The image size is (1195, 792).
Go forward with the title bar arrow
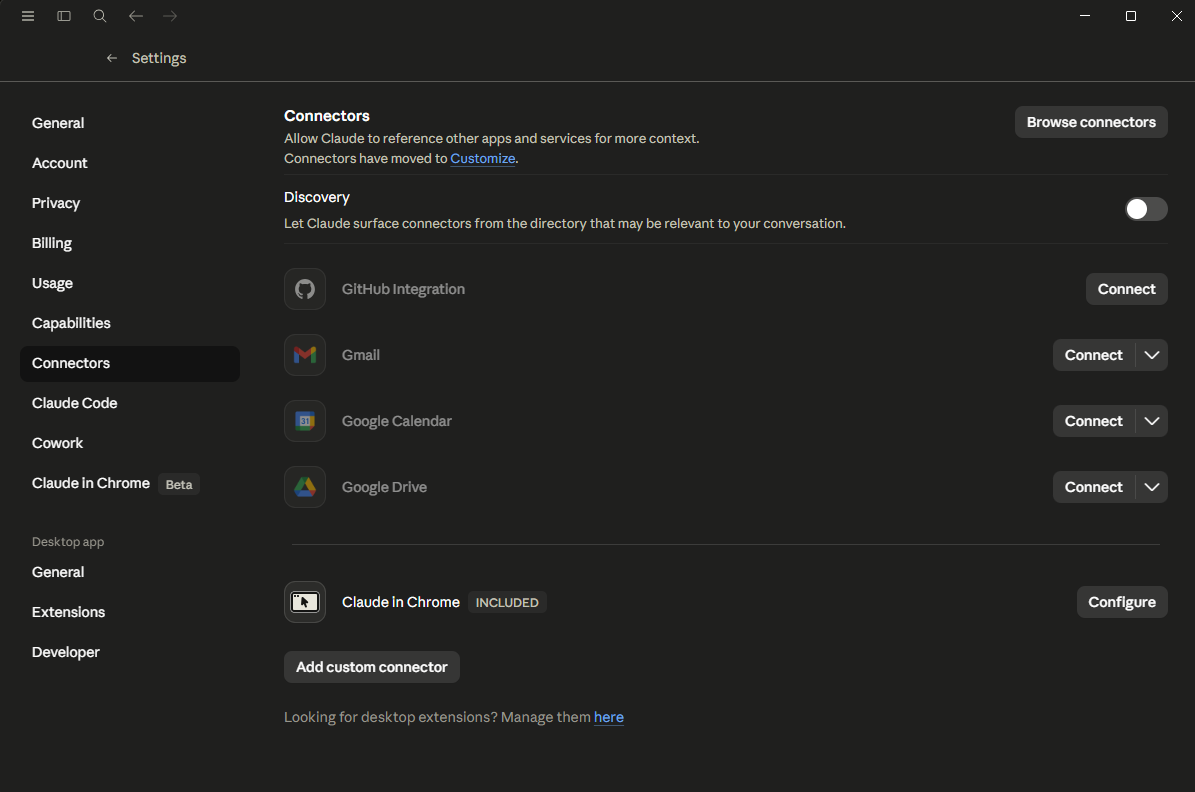point(170,16)
